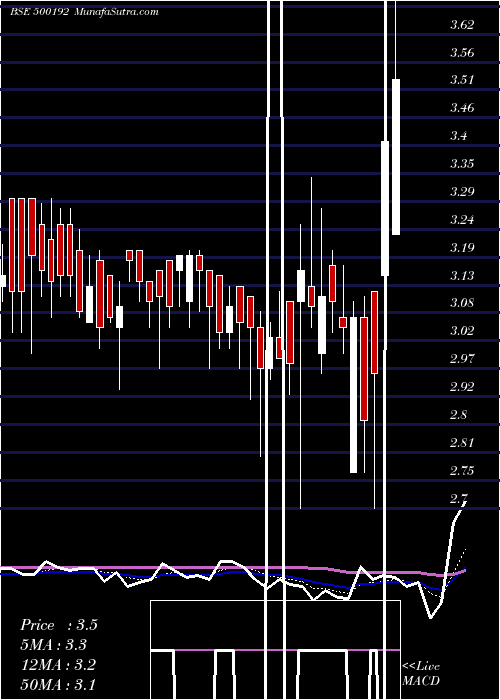This screenshot has height=700, width=500.
Task: Click the tall white candle bottoming near 2.75
Action: pyautogui.click(x=354, y=395)
